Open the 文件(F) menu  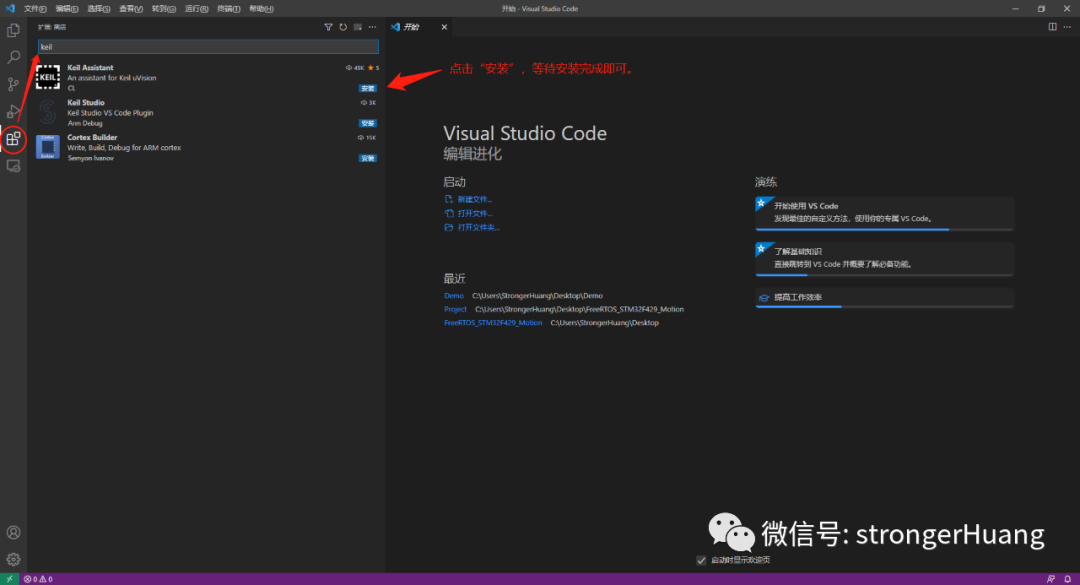pyautogui.click(x=35, y=8)
